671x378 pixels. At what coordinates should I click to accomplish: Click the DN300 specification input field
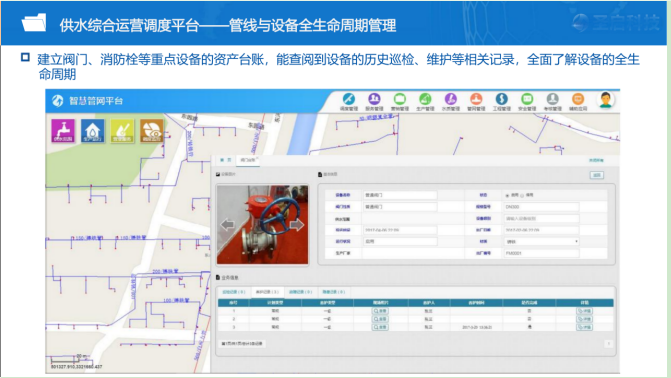(541, 207)
